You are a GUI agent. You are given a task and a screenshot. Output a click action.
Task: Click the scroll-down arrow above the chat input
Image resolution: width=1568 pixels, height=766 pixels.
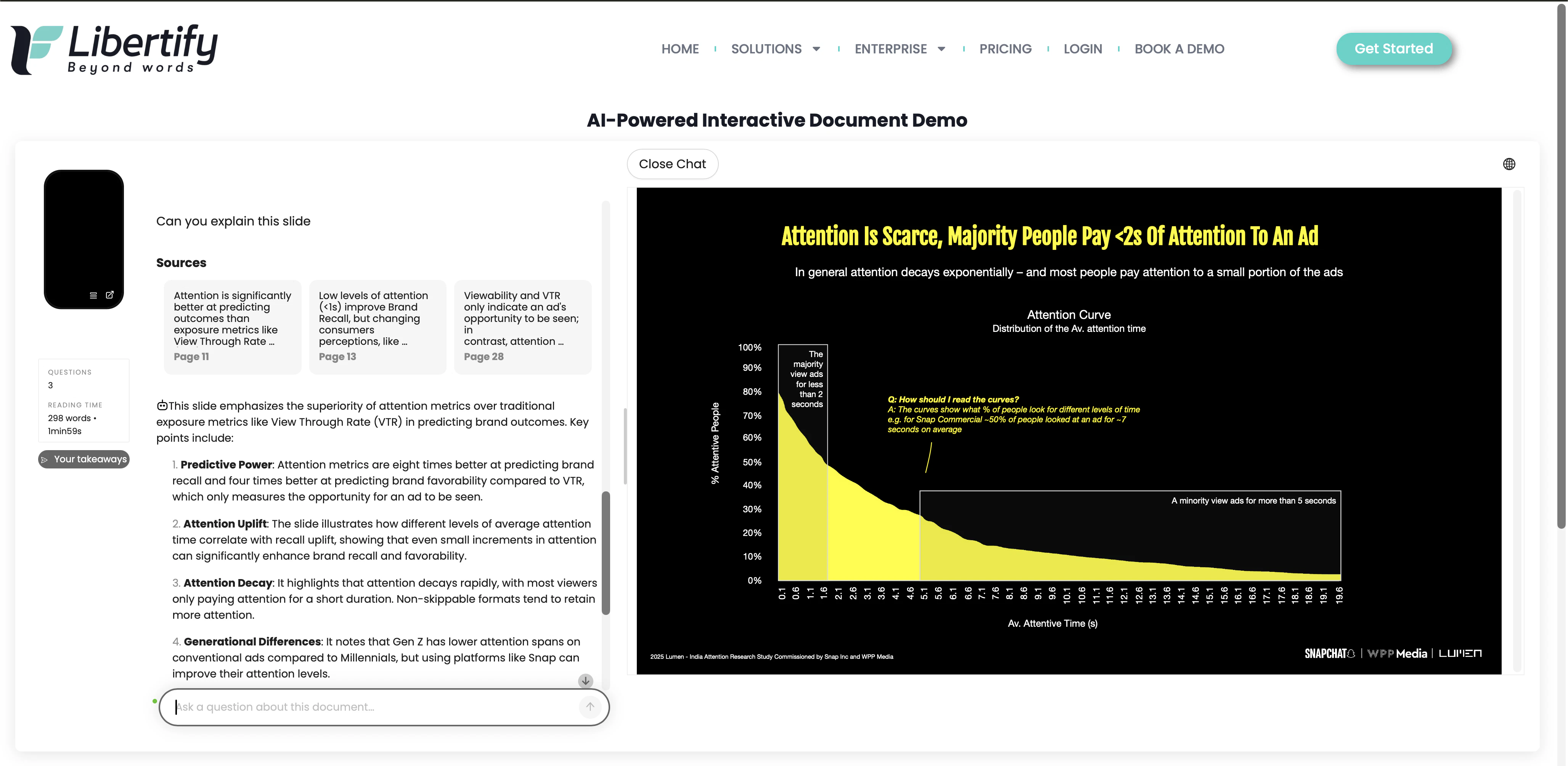[585, 681]
